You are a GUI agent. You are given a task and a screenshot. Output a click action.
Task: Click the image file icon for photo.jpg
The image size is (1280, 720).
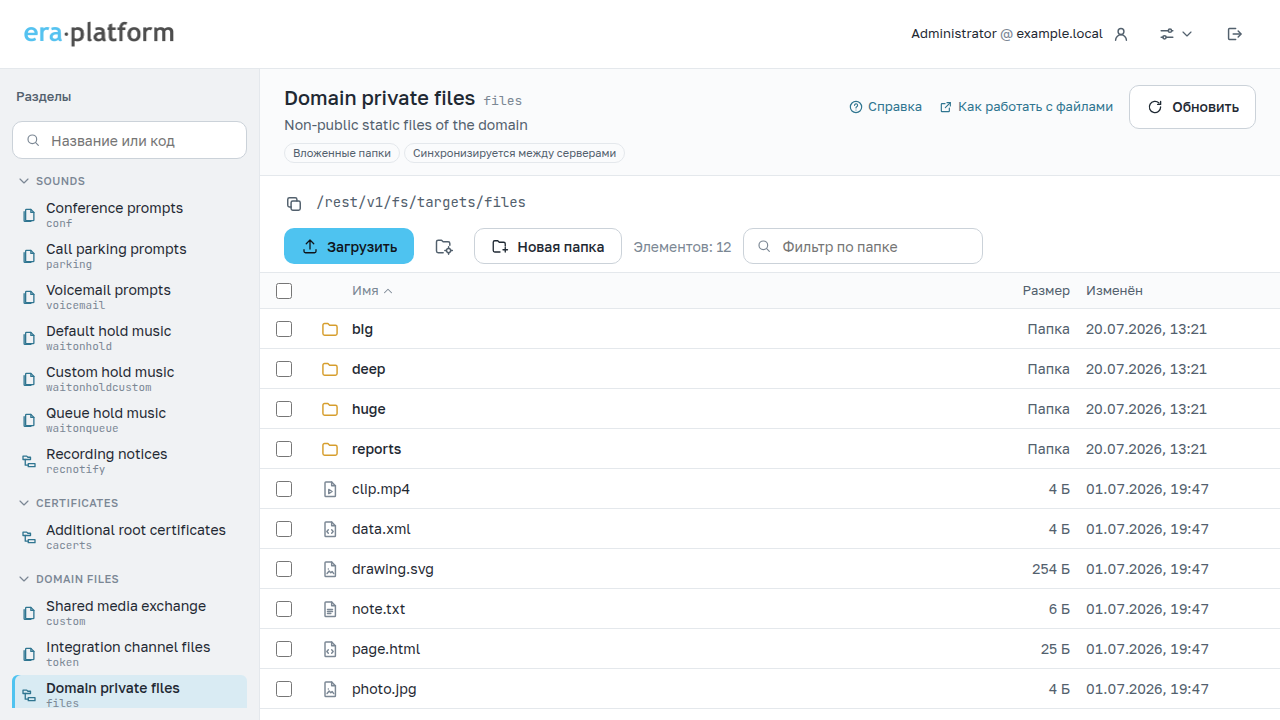point(330,689)
